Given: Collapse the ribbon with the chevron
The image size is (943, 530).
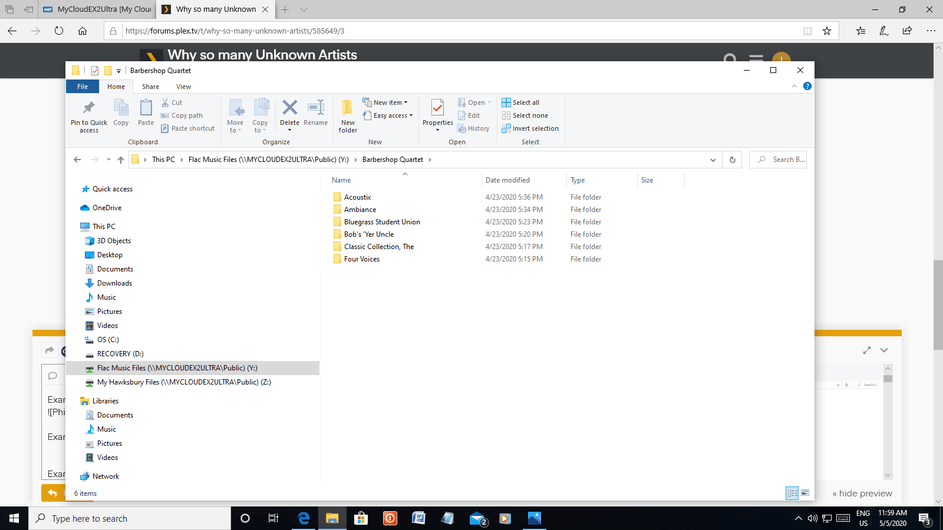Looking at the screenshot, I should (794, 87).
